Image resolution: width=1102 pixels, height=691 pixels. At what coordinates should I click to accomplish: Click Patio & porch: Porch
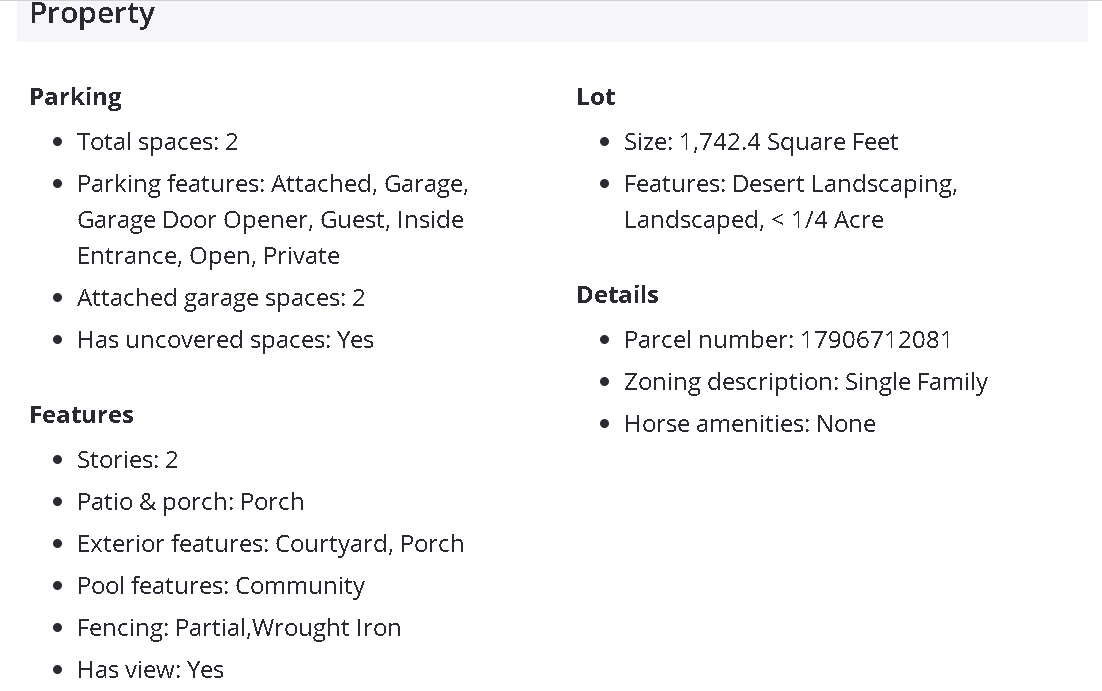190,502
